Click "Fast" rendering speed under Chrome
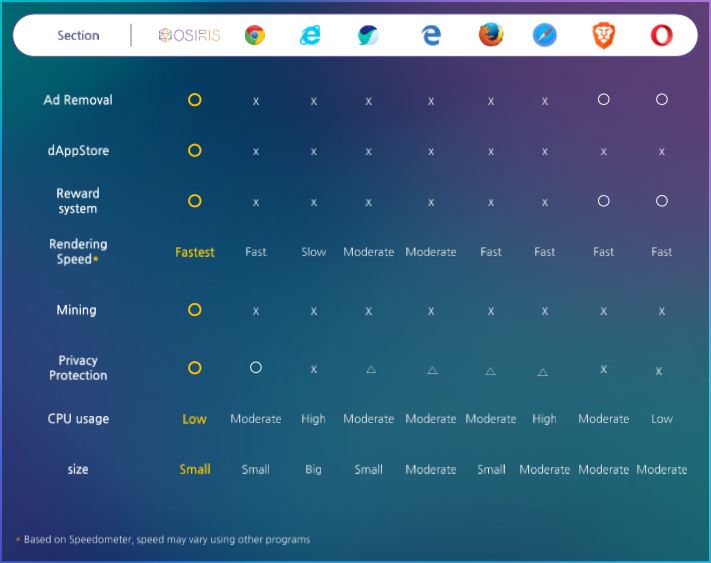 tap(256, 252)
